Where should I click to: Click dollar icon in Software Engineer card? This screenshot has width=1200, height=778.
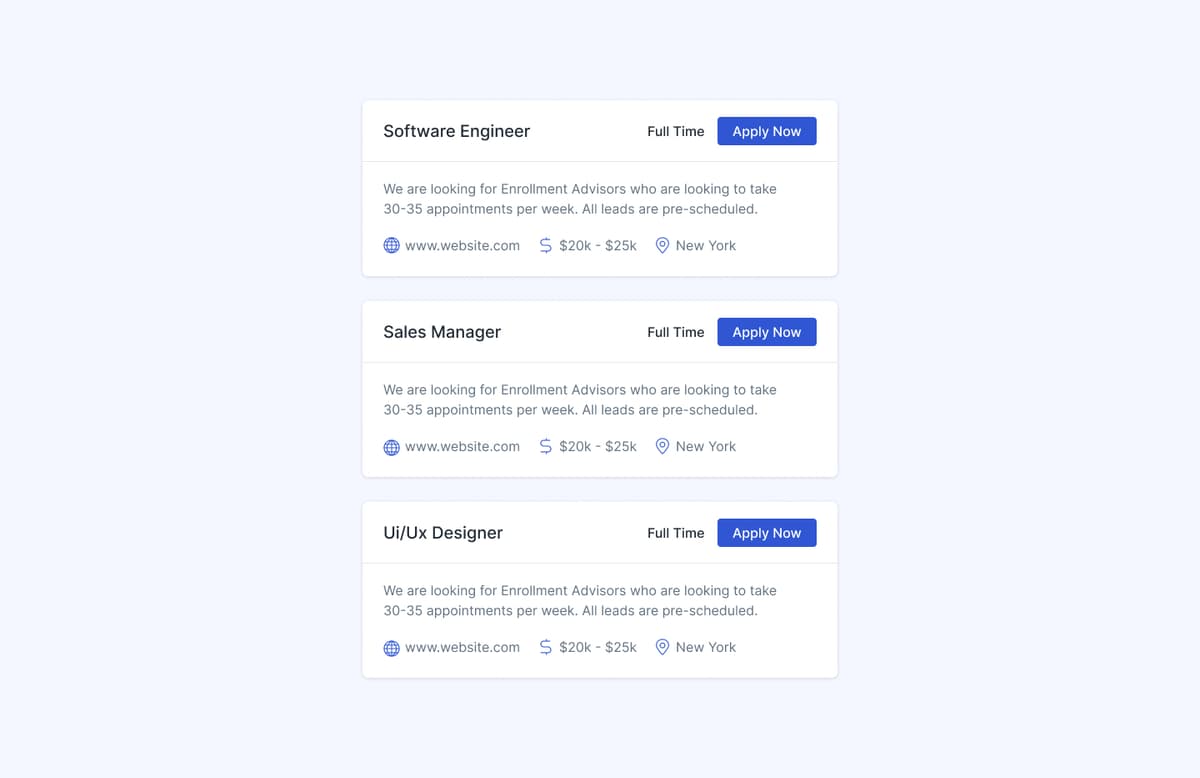[x=545, y=246]
